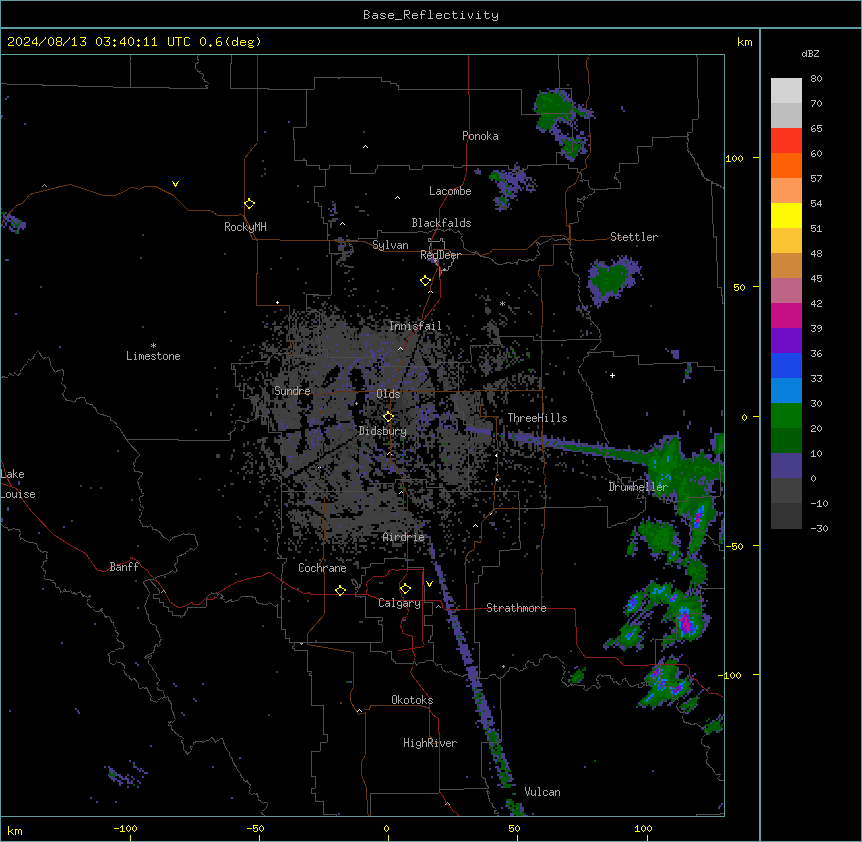The width and height of the screenshot is (862, 842).
Task: Click the storm cell east of Strathmore
Action: coord(686,622)
